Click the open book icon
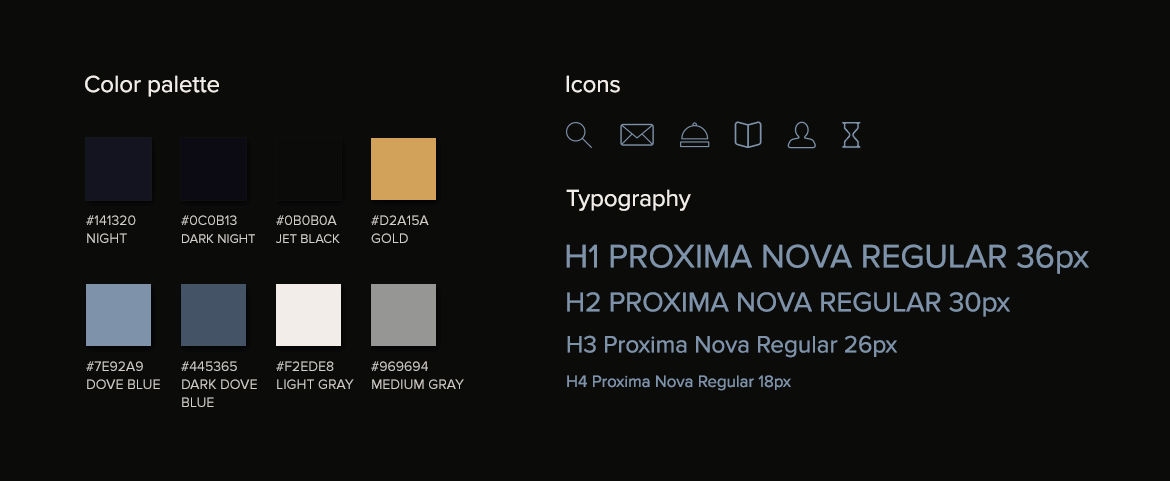 coord(748,135)
